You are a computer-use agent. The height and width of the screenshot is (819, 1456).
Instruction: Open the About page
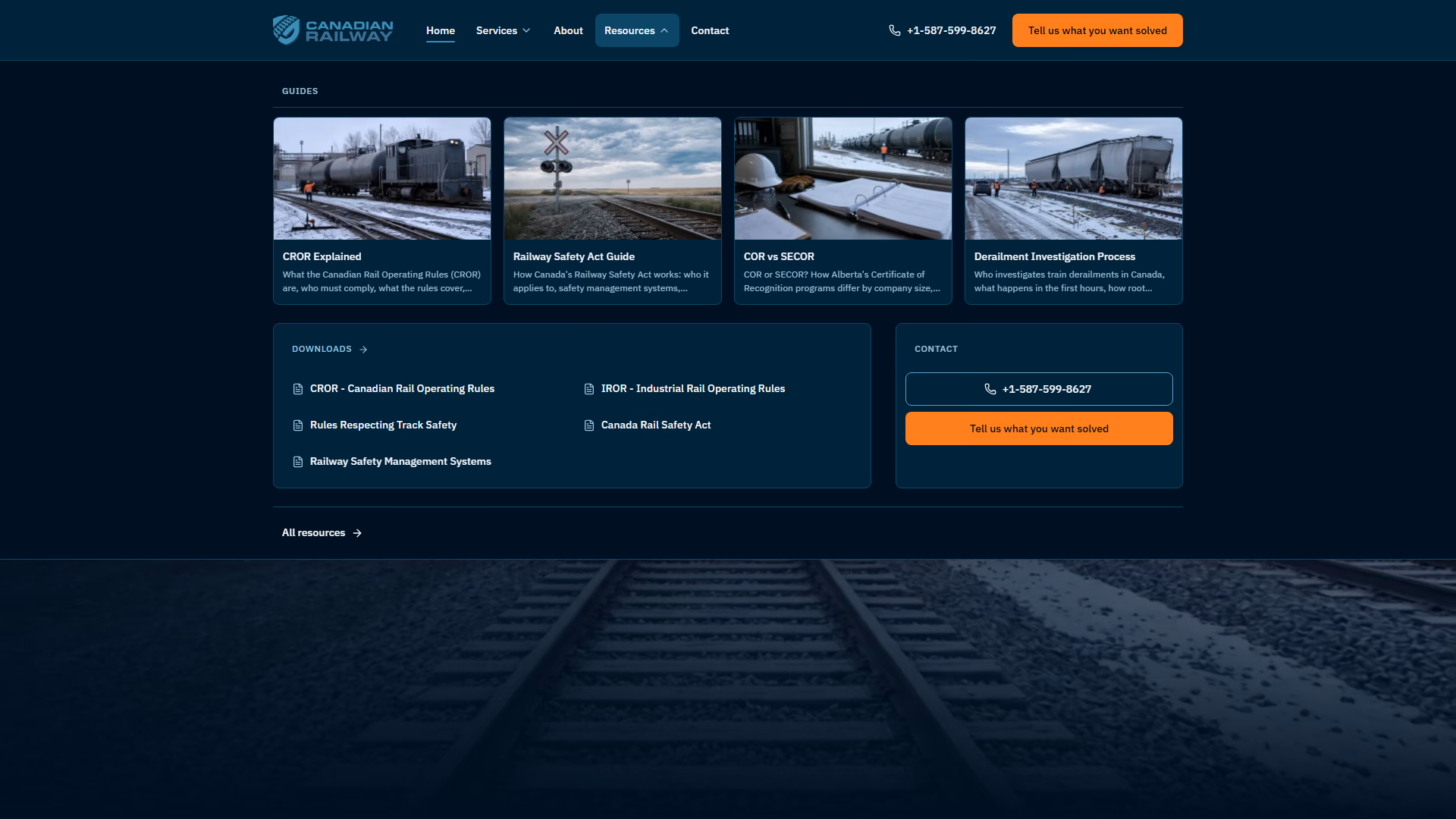pyautogui.click(x=568, y=30)
